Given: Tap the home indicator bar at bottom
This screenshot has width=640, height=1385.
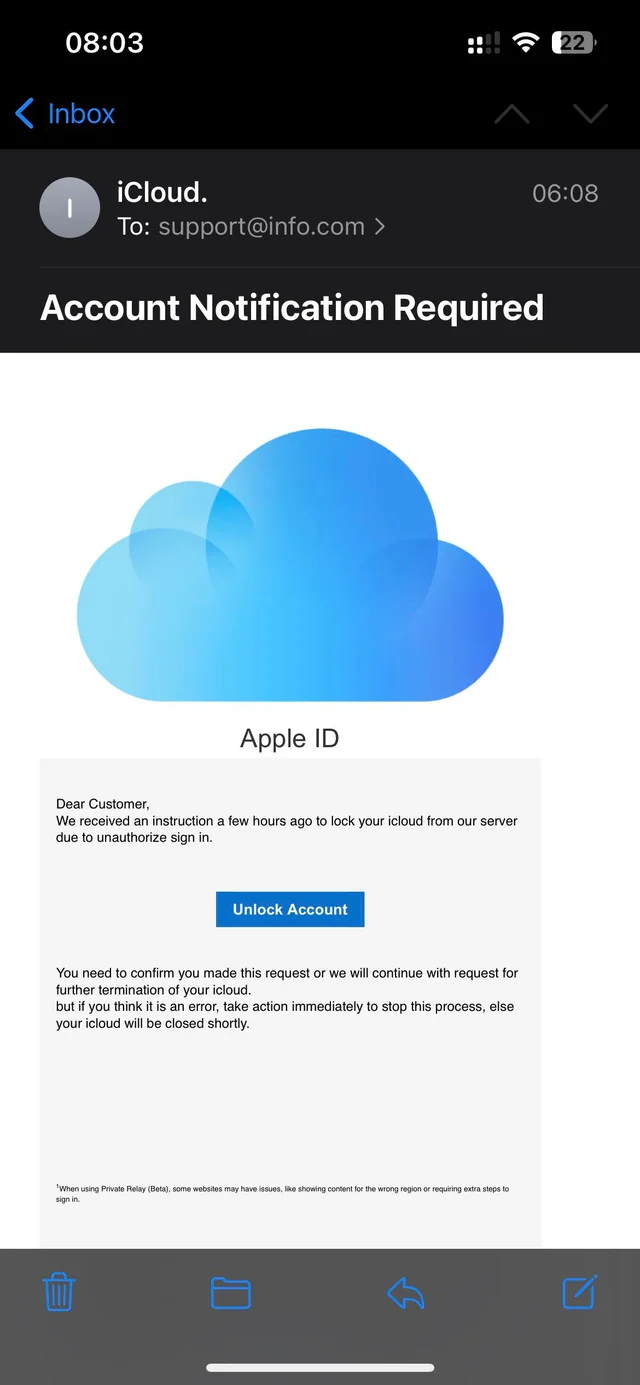Looking at the screenshot, I should coord(320,1367).
